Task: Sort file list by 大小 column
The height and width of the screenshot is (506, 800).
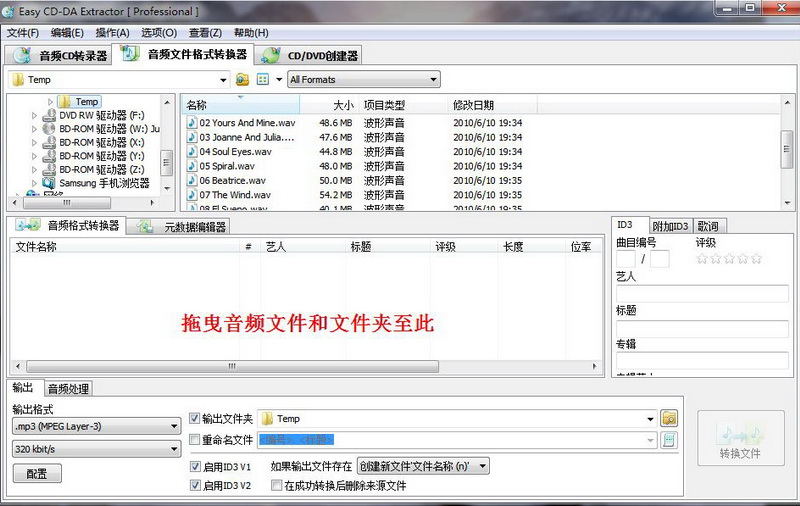Action: pos(330,105)
